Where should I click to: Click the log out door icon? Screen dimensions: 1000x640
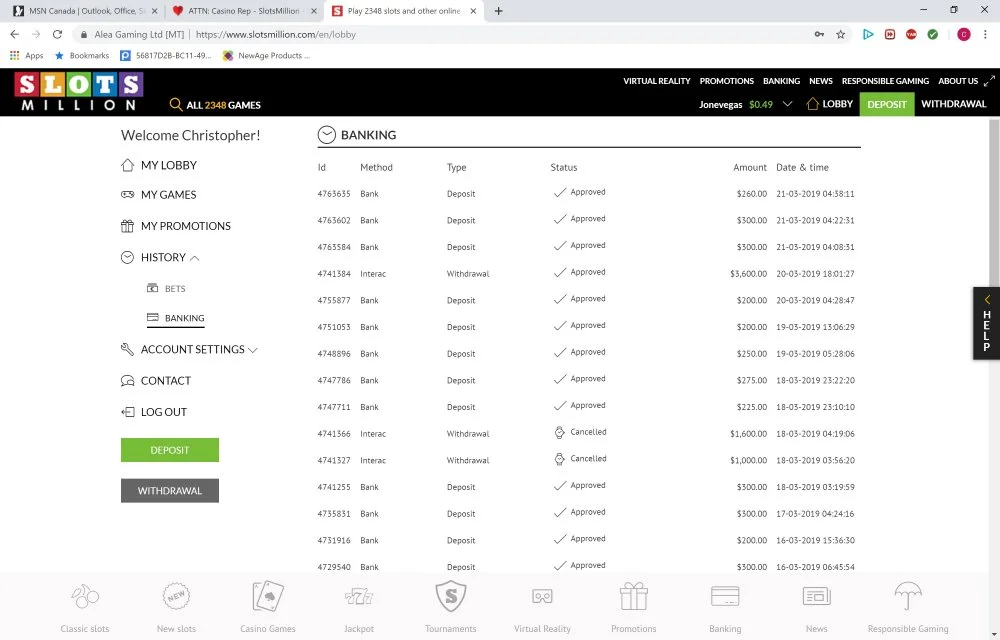(x=128, y=412)
